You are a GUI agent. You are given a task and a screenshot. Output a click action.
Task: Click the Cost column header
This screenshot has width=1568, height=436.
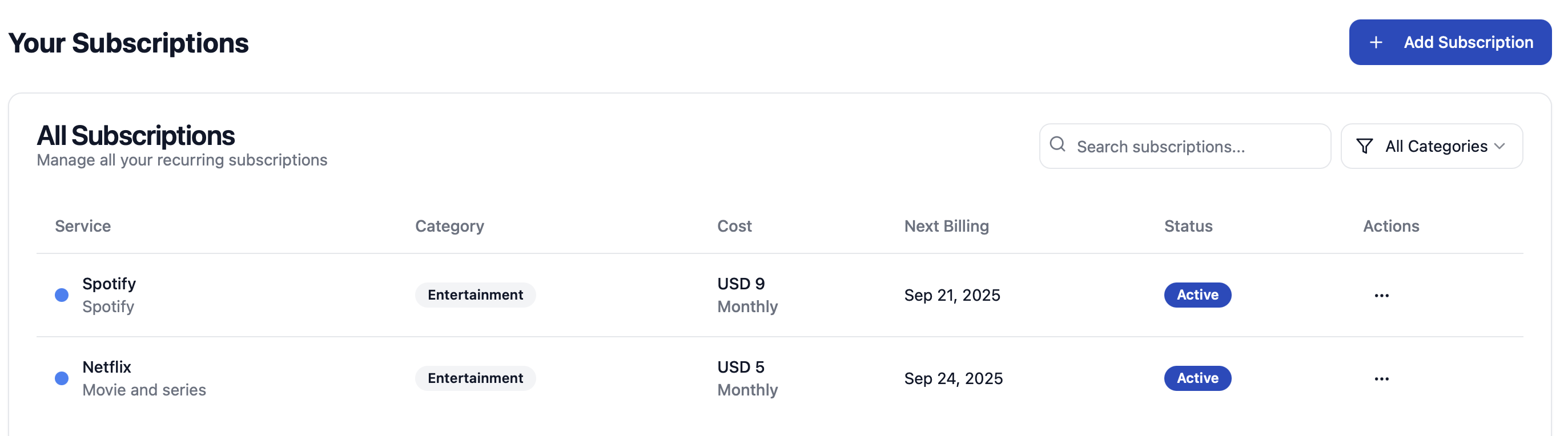(734, 226)
